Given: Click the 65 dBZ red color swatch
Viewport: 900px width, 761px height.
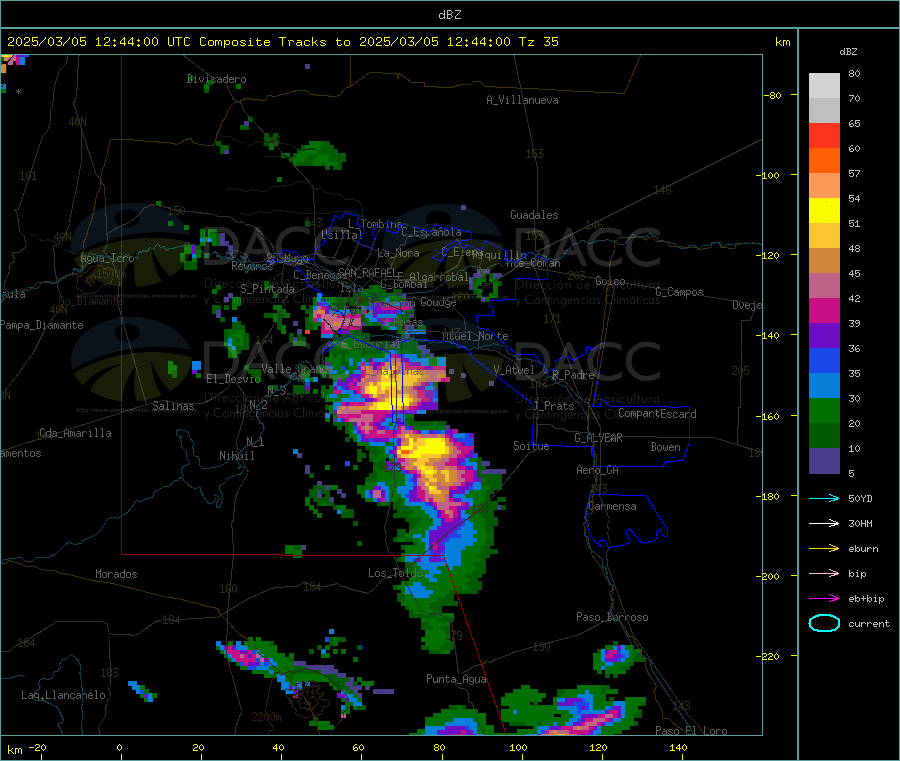Looking at the screenshot, I should 824,135.
